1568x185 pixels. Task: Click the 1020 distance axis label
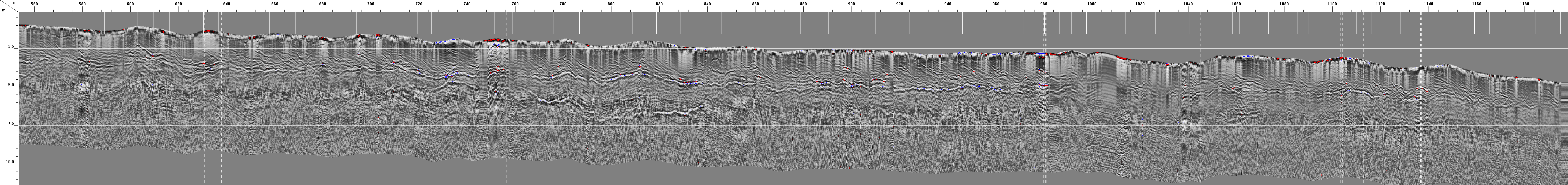coord(1140,4)
